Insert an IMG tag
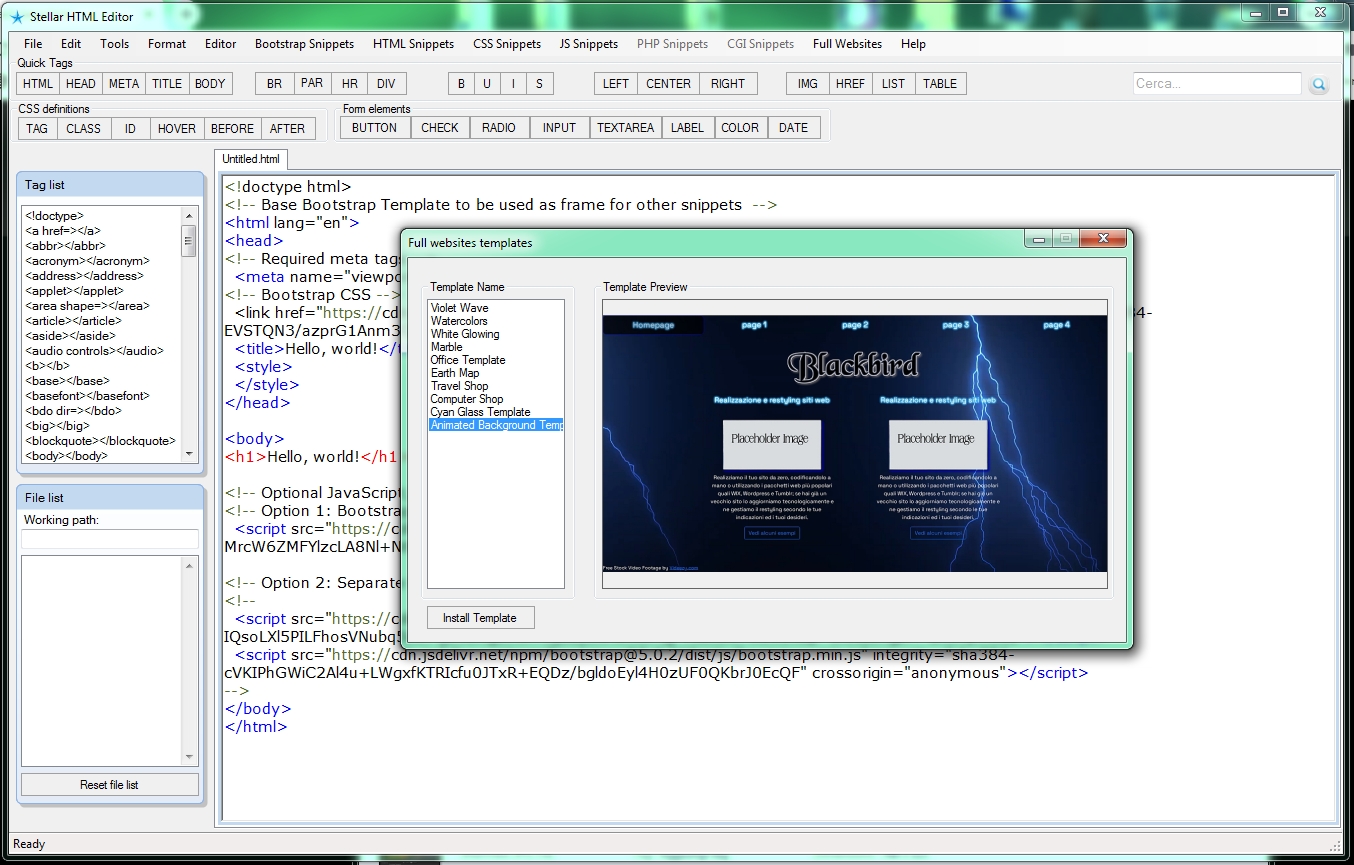The width and height of the screenshot is (1354, 865). 808,84
